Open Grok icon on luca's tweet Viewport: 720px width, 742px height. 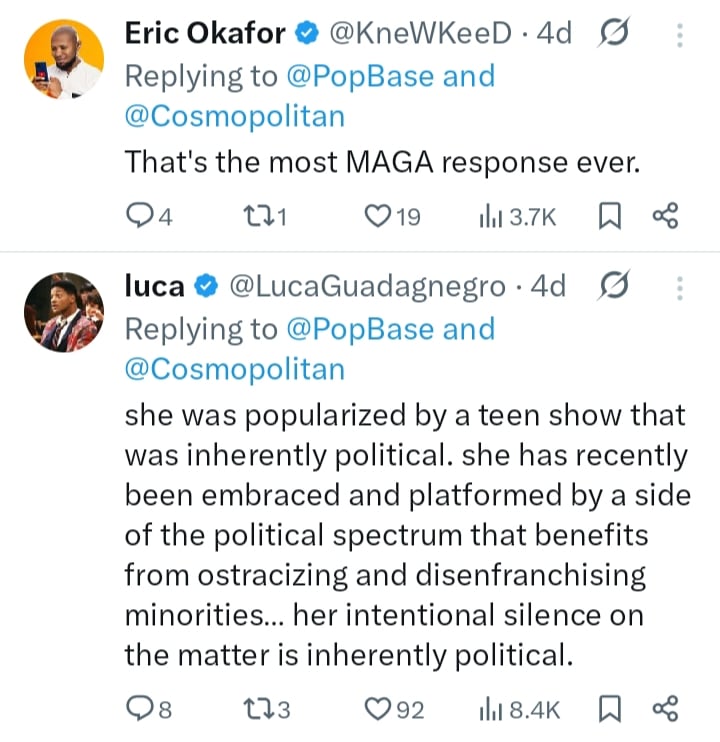coord(610,286)
